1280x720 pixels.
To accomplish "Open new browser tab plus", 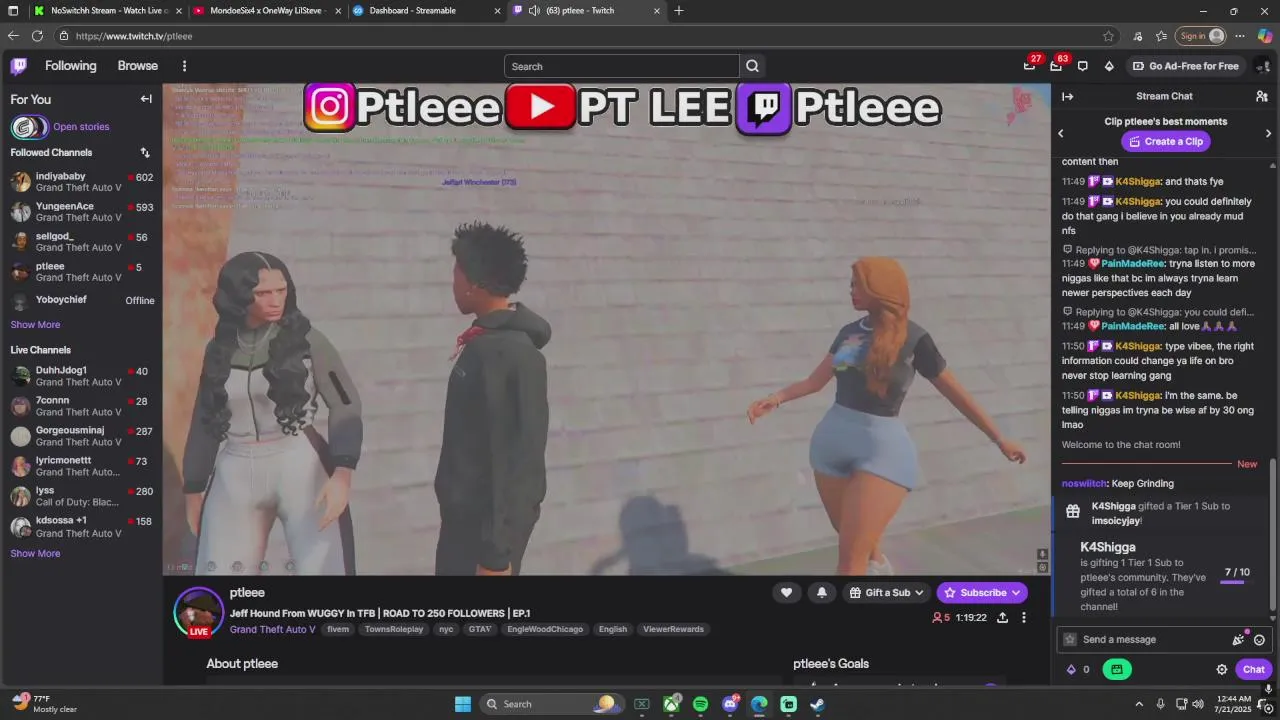I will [x=679, y=11].
